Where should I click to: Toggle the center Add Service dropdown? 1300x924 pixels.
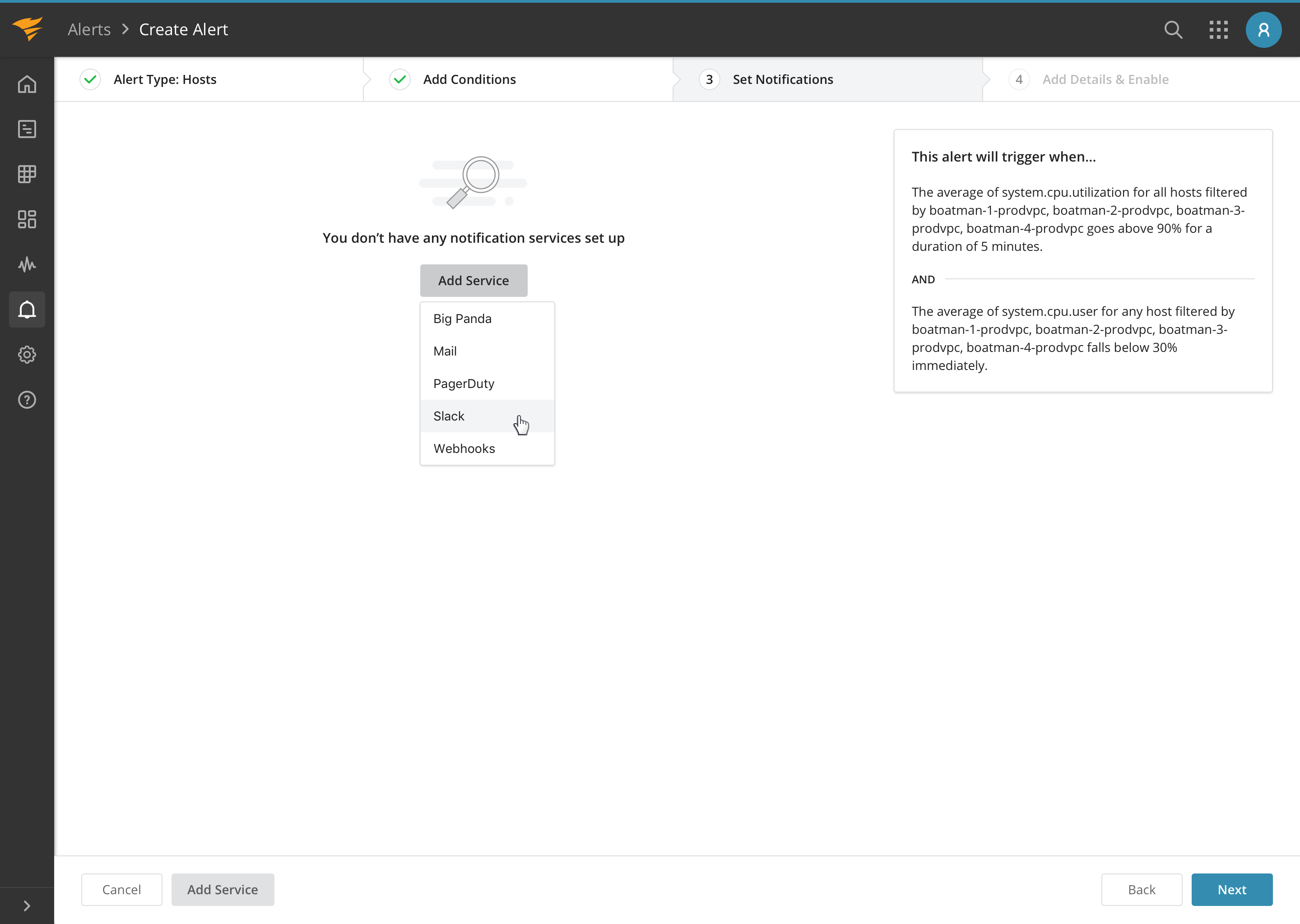473,281
